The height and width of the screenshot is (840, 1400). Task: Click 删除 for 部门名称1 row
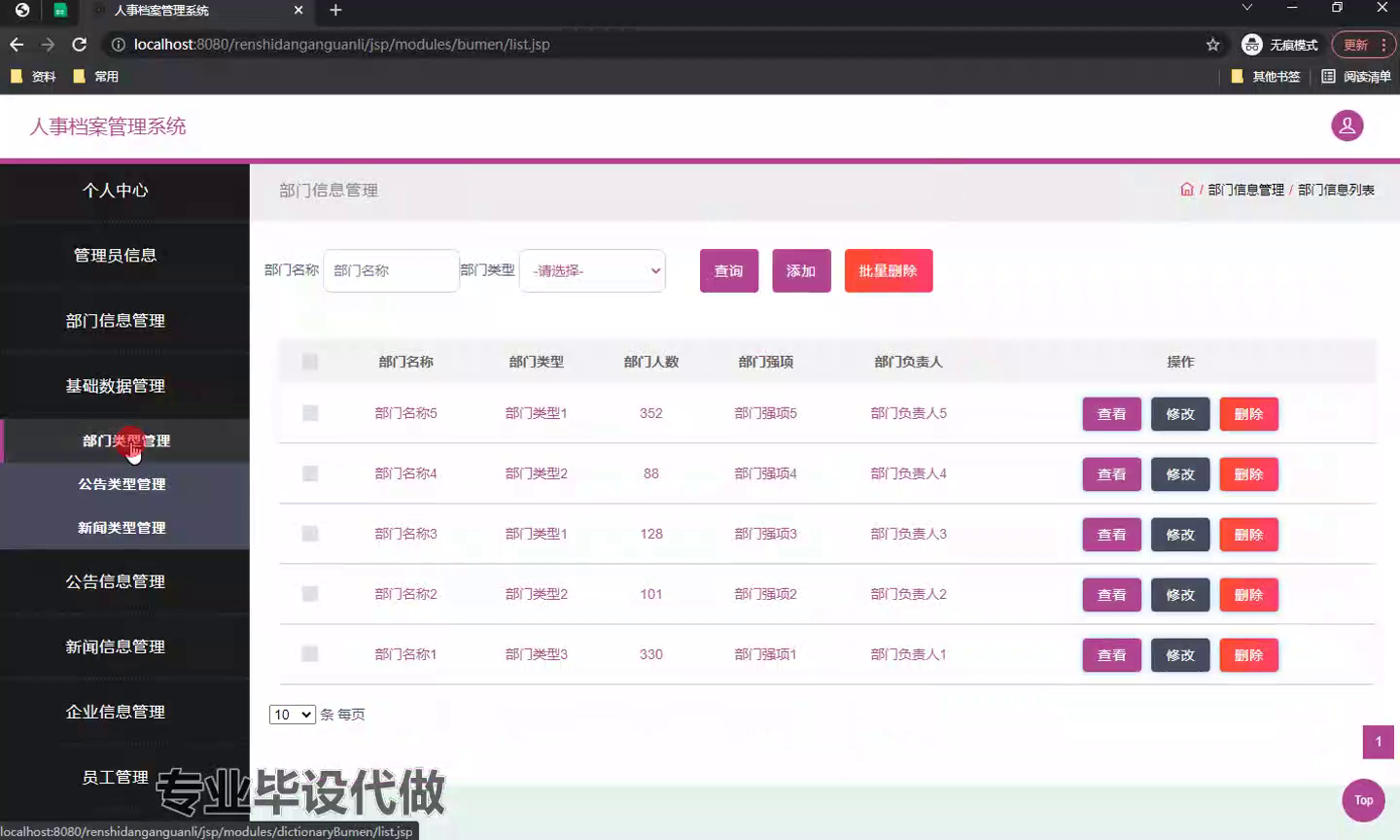tap(1249, 655)
